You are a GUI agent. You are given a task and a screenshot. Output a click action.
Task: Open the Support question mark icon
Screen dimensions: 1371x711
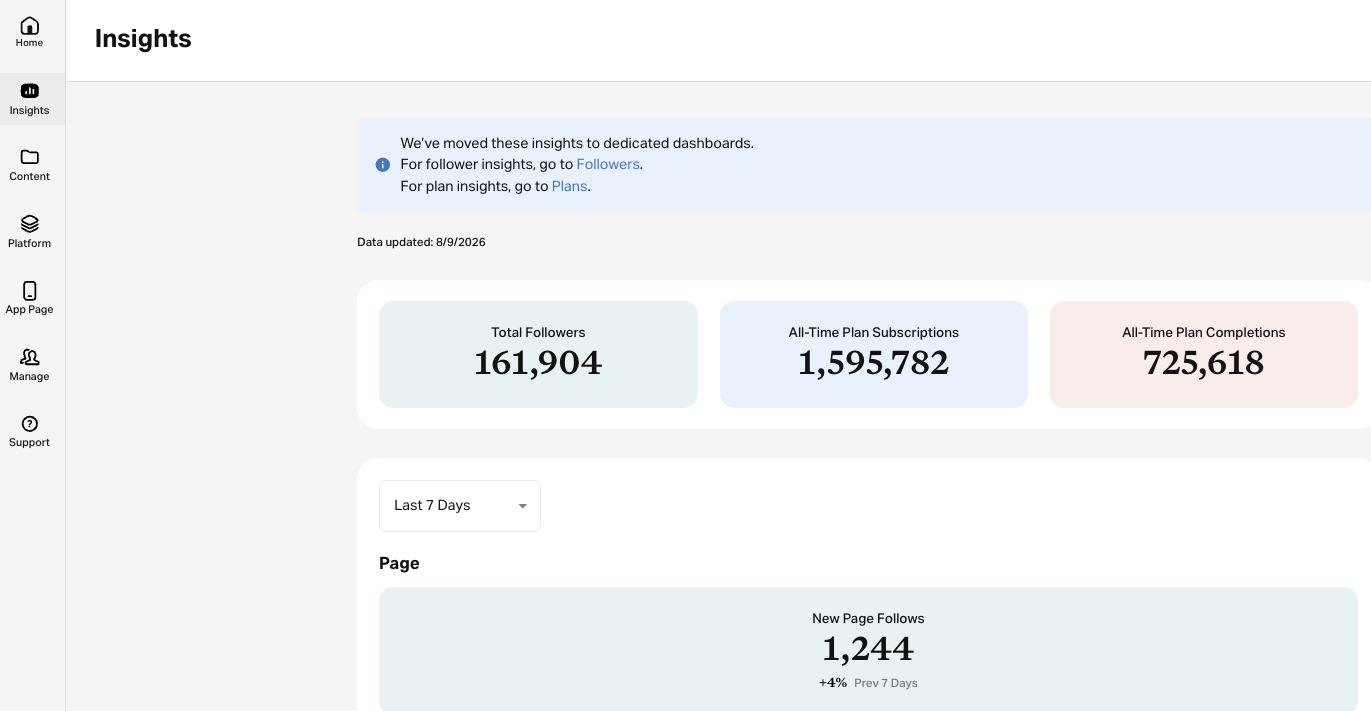pos(30,424)
